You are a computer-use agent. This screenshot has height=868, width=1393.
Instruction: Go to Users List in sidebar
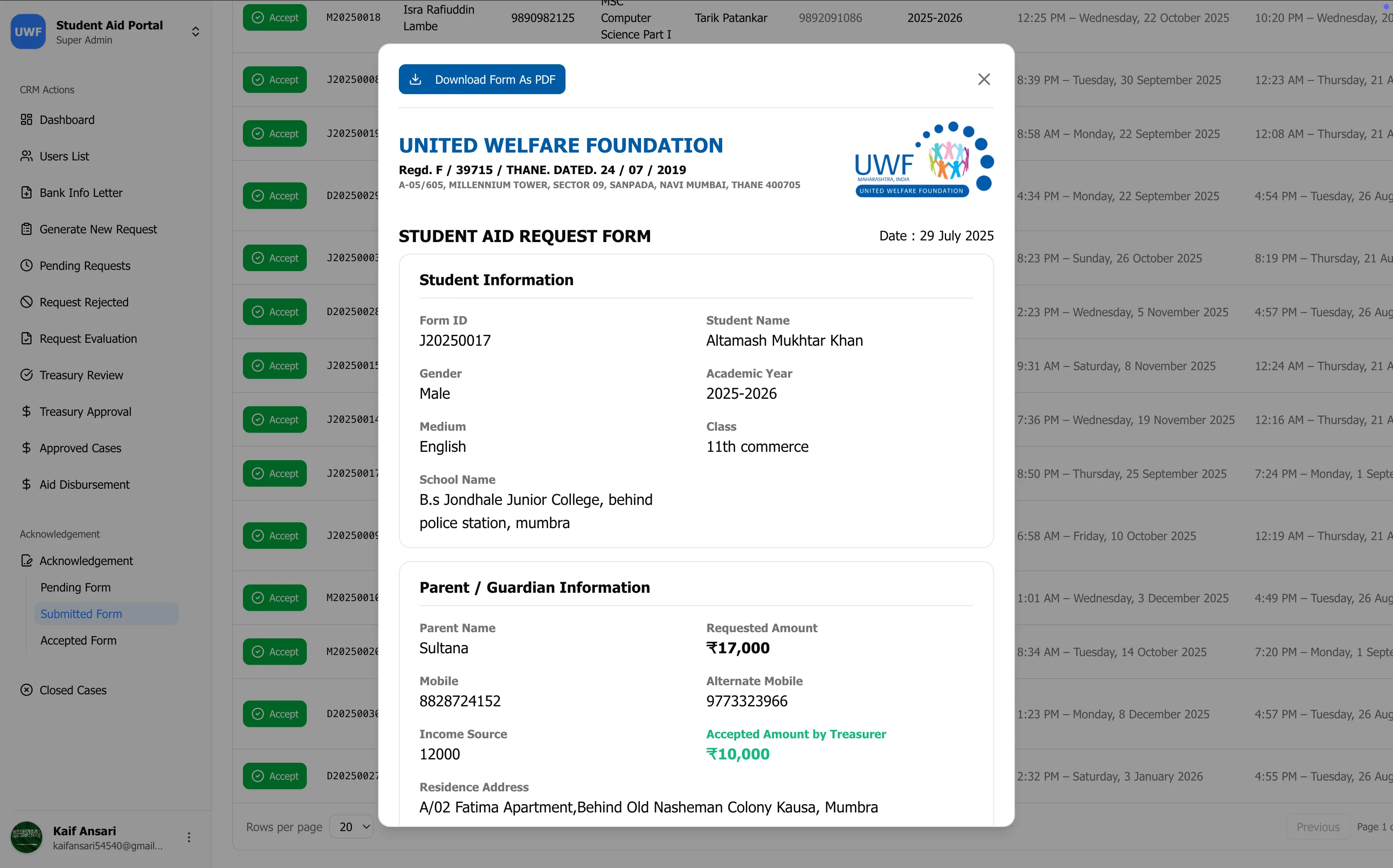point(64,156)
